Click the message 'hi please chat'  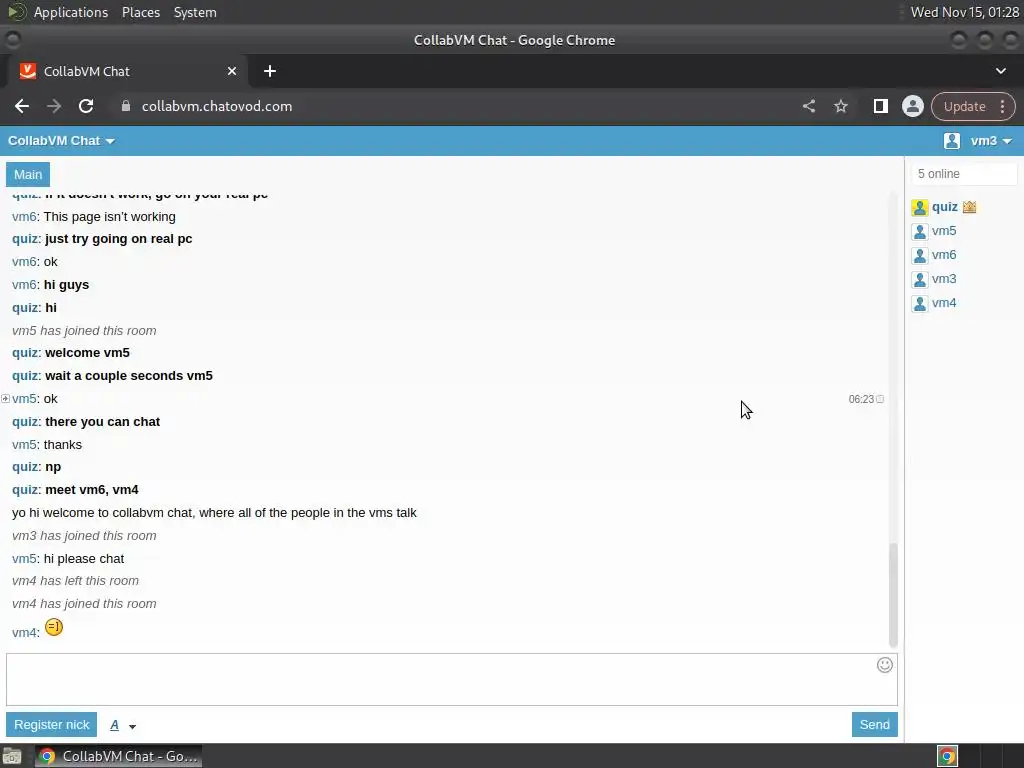pos(84,559)
